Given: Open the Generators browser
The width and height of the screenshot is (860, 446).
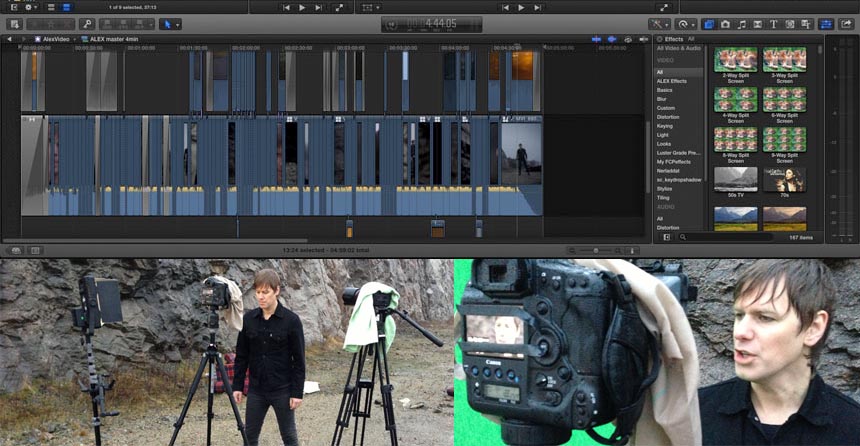Looking at the screenshot, I should 790,23.
